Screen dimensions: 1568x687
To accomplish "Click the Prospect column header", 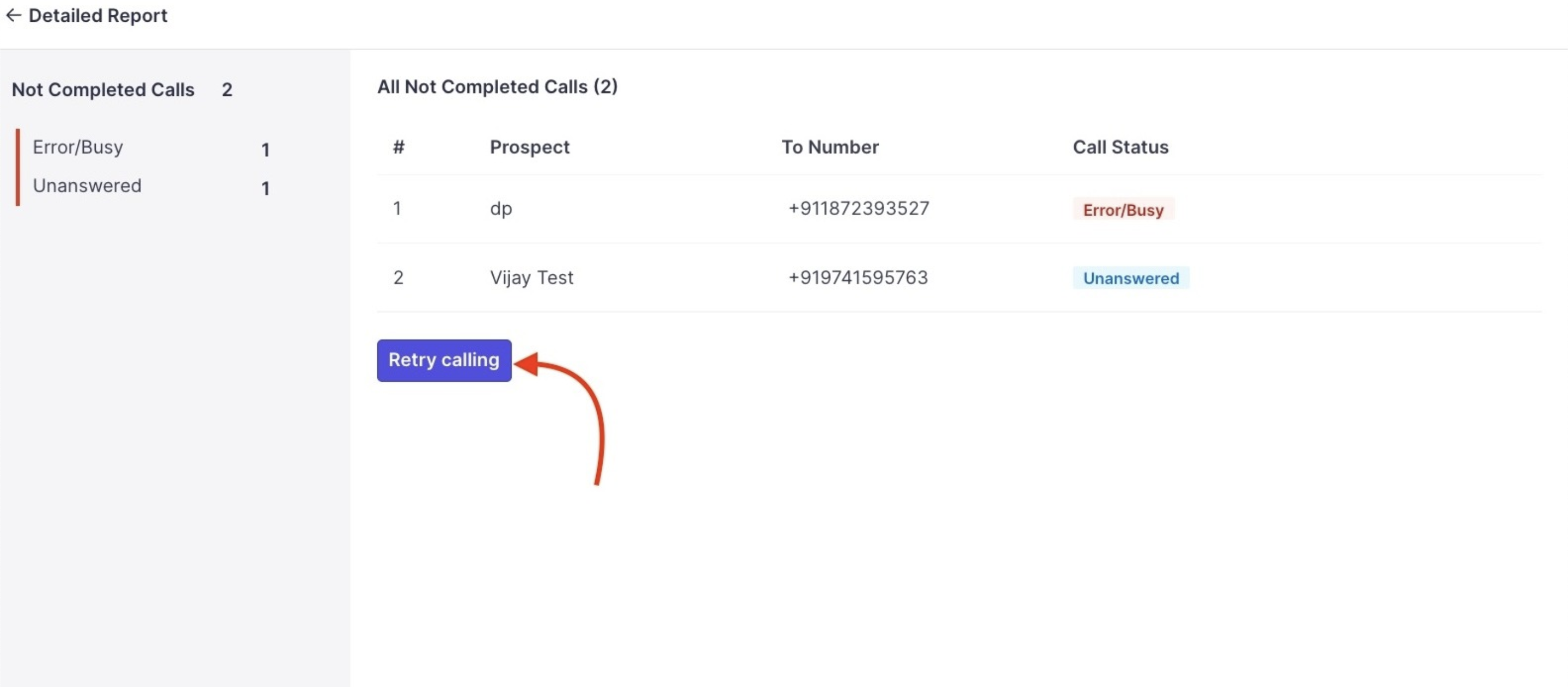I will point(530,148).
